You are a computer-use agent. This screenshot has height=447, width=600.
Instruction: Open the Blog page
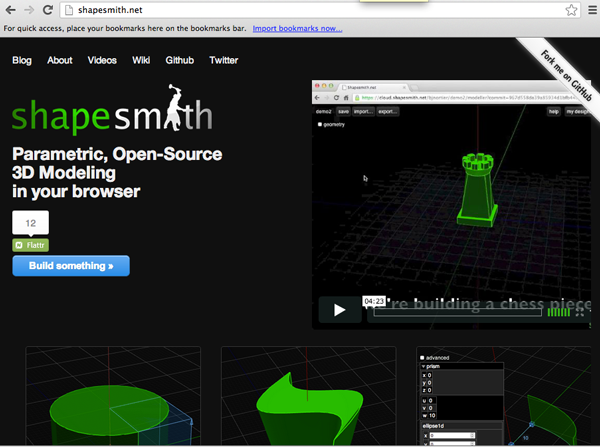pos(22,60)
